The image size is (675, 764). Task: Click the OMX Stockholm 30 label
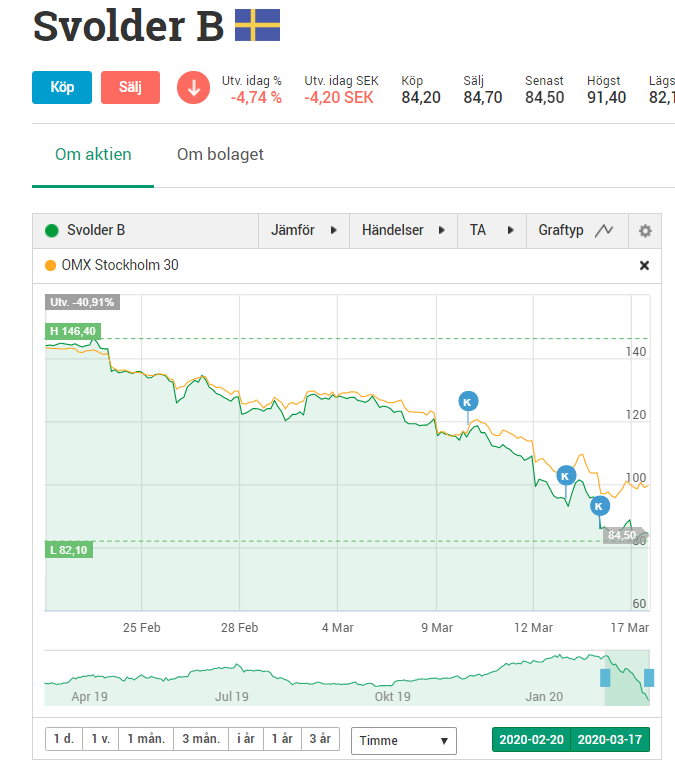pos(120,265)
